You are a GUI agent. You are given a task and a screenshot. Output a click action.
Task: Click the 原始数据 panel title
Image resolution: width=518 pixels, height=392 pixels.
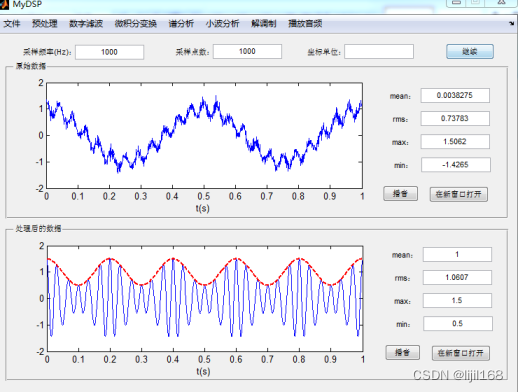31,66
